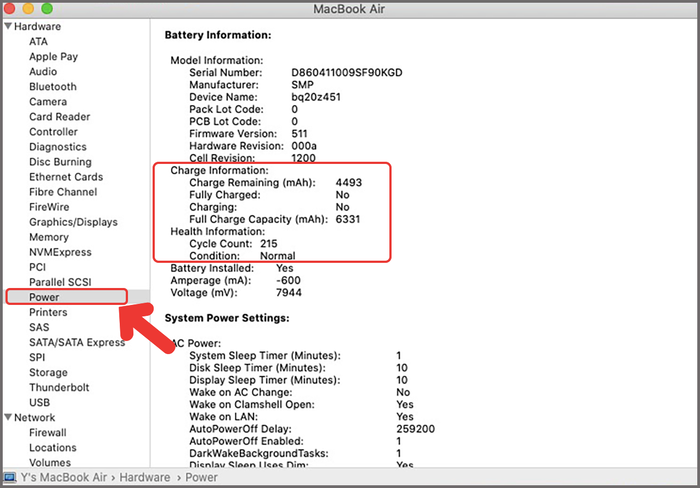Select Printers in the sidebar
Viewport: 700px width, 488px height.
coord(48,312)
